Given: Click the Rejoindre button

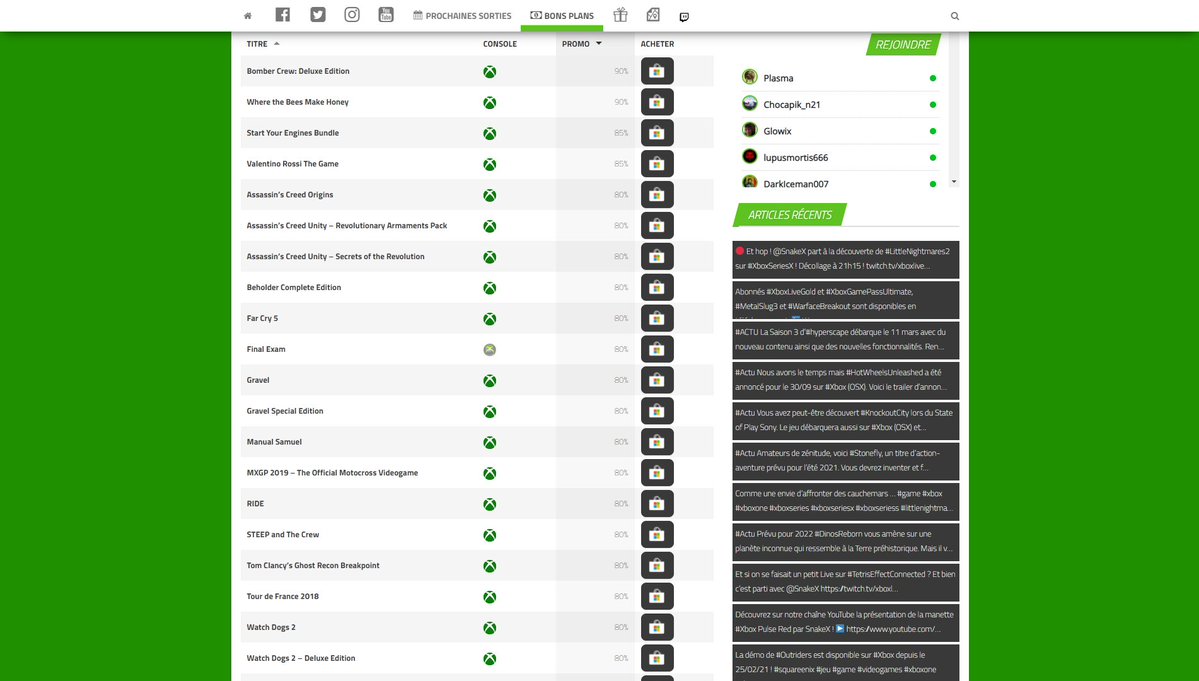Looking at the screenshot, I should [x=902, y=45].
